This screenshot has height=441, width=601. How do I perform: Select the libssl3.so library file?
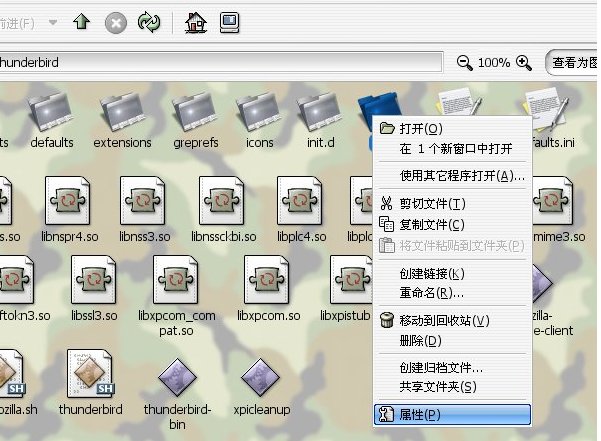[94, 289]
